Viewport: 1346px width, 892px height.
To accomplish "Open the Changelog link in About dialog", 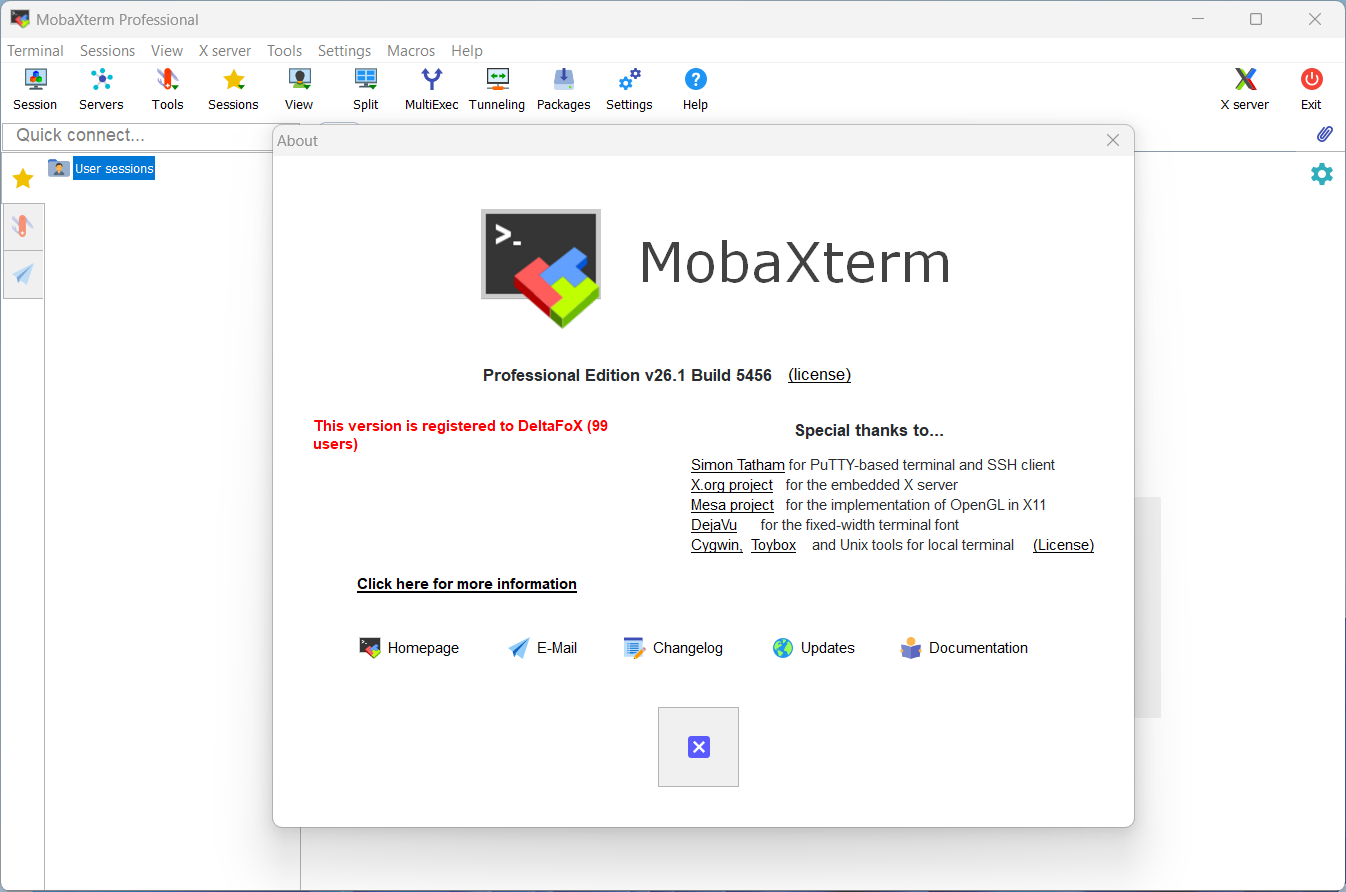I will point(673,648).
